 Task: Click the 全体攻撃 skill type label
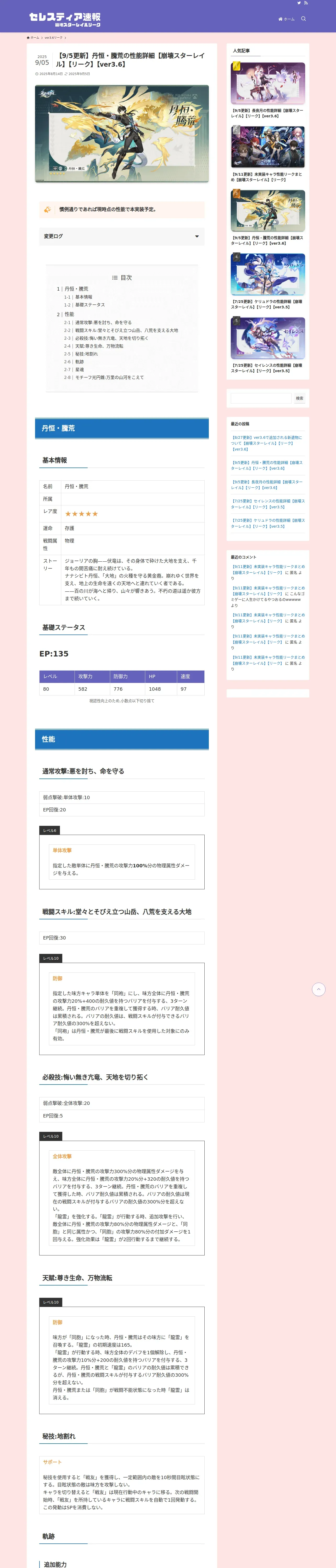(x=62, y=1156)
